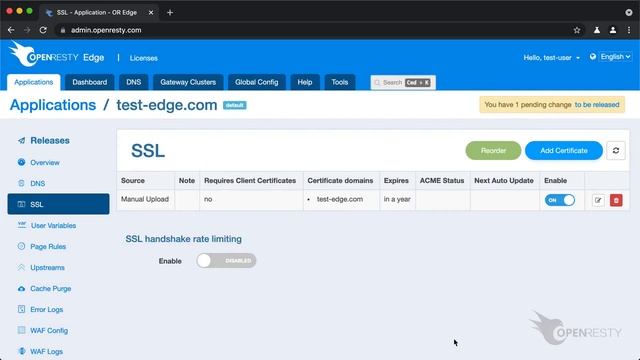Switch to the Applications tab
This screenshot has height=360, width=640.
(x=33, y=82)
